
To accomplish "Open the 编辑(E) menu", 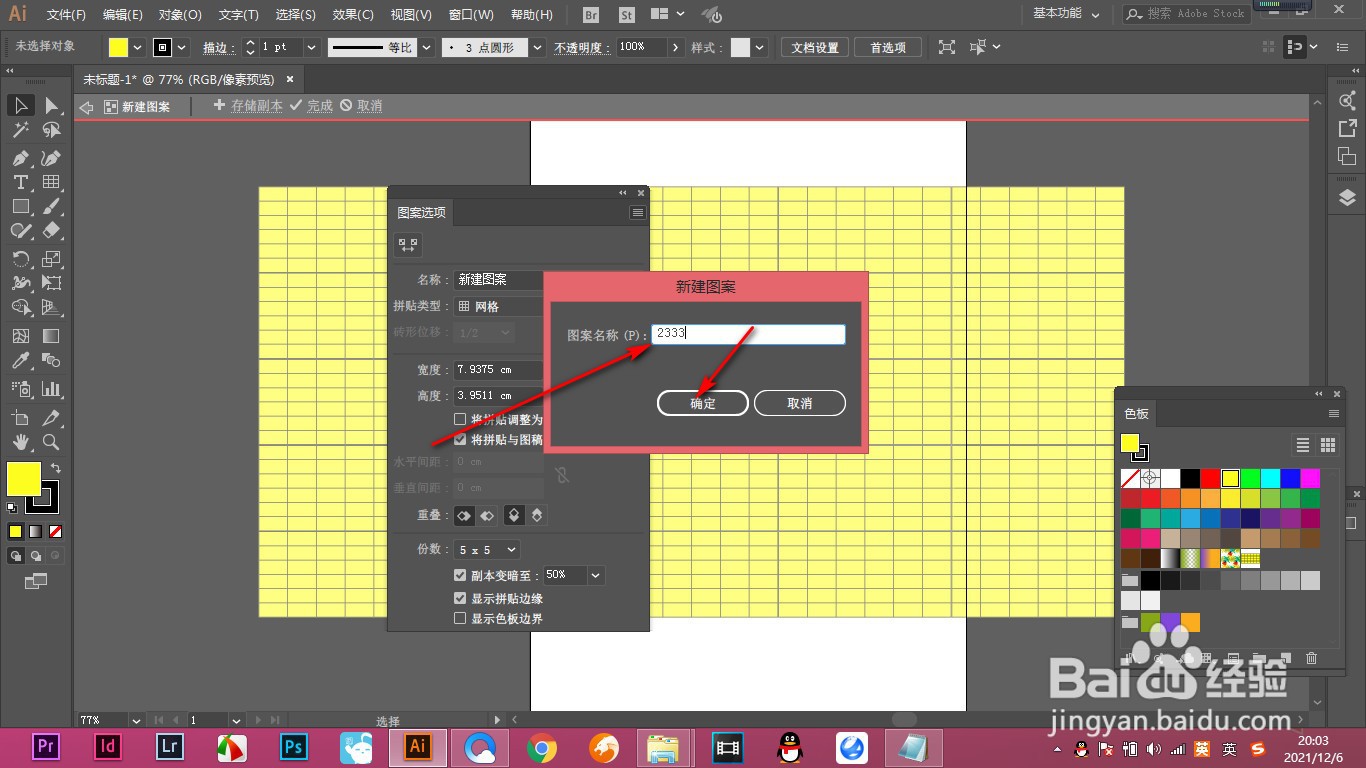I will (122, 15).
